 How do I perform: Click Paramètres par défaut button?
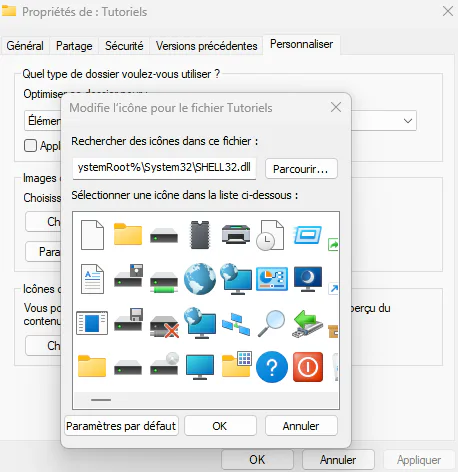coord(121,426)
